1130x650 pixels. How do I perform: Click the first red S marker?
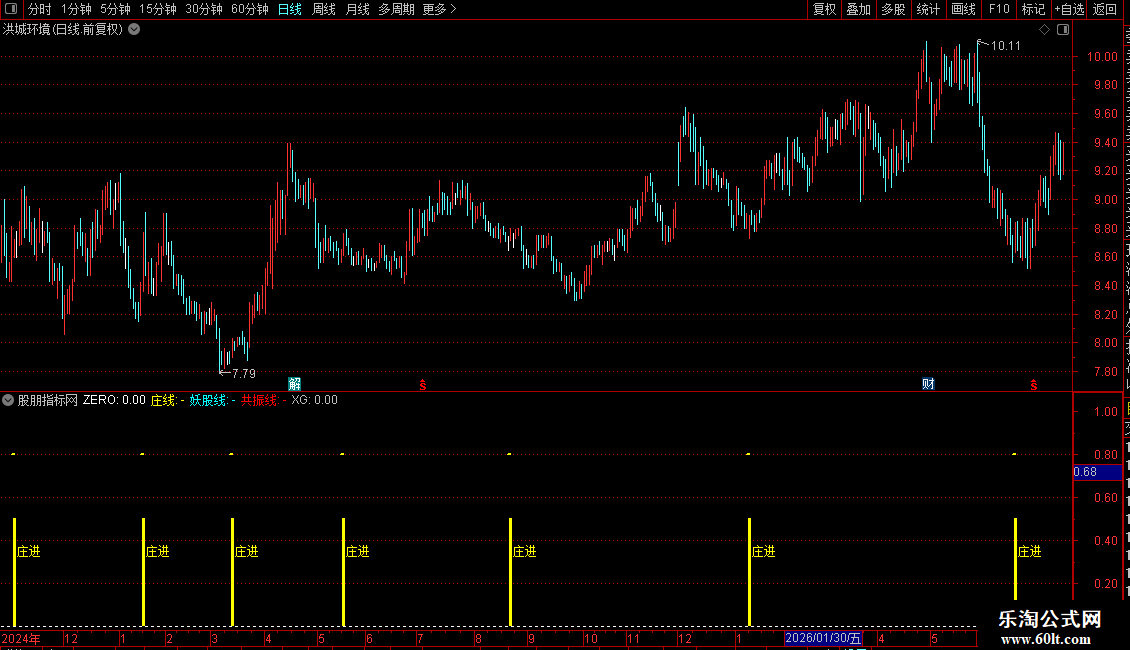[423, 385]
